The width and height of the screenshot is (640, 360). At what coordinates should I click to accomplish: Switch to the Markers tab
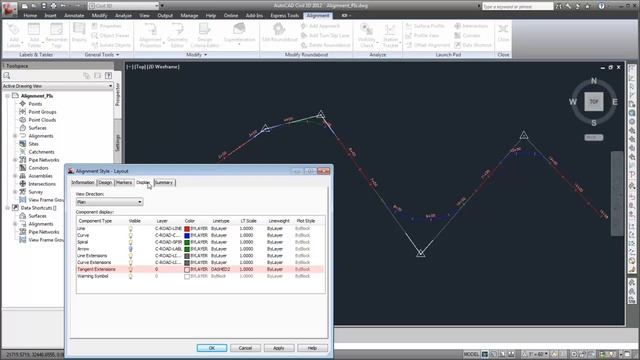pyautogui.click(x=124, y=182)
